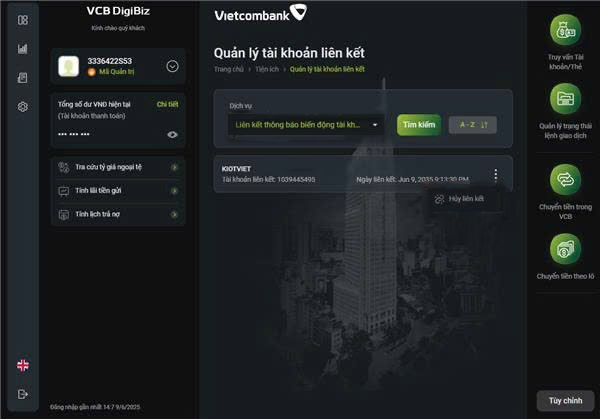Open the bar chart reports icon
The width and height of the screenshot is (600, 419).
[x=23, y=49]
